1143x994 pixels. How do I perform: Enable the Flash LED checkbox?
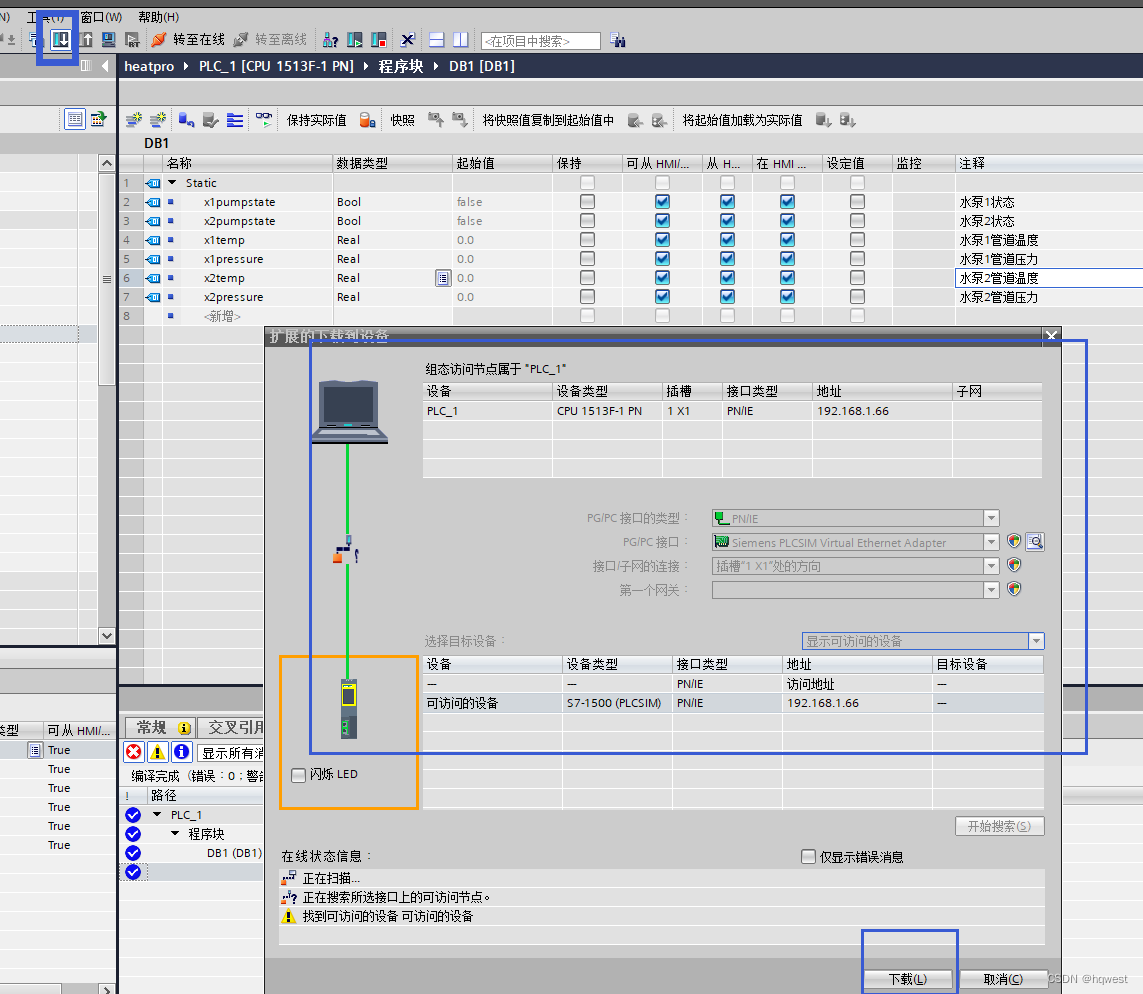tap(298, 775)
